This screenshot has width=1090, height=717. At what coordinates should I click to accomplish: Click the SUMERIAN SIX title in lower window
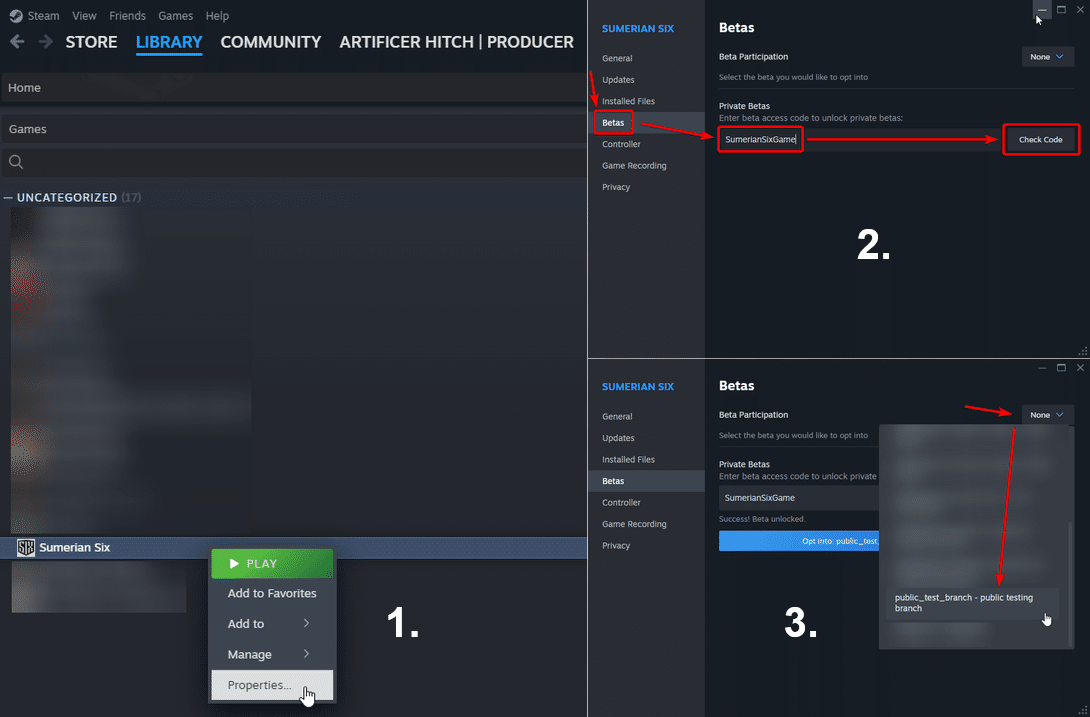coord(637,387)
